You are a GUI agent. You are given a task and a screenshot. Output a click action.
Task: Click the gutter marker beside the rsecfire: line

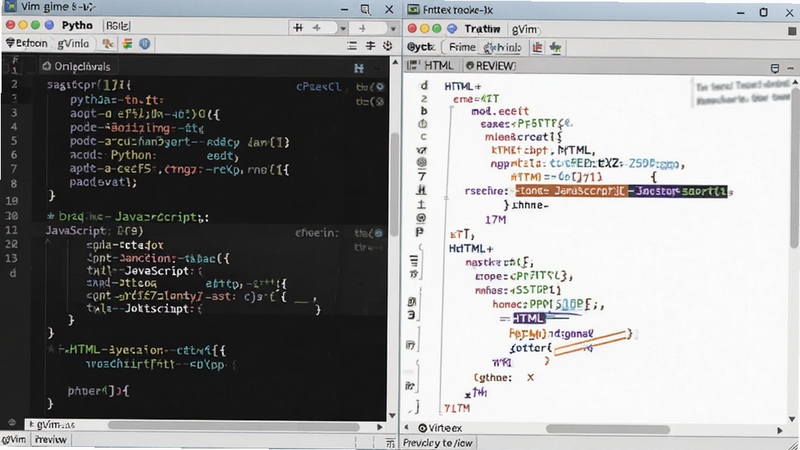click(x=421, y=190)
